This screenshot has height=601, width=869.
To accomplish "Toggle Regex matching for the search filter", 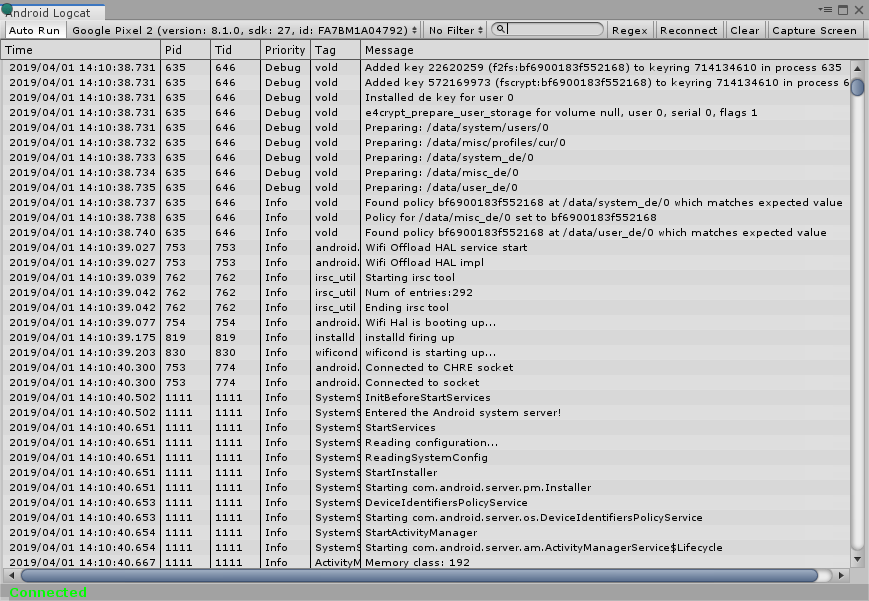I will tap(629, 30).
